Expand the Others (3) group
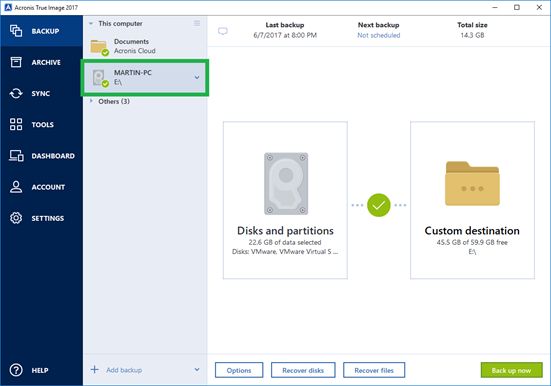 tap(91, 101)
